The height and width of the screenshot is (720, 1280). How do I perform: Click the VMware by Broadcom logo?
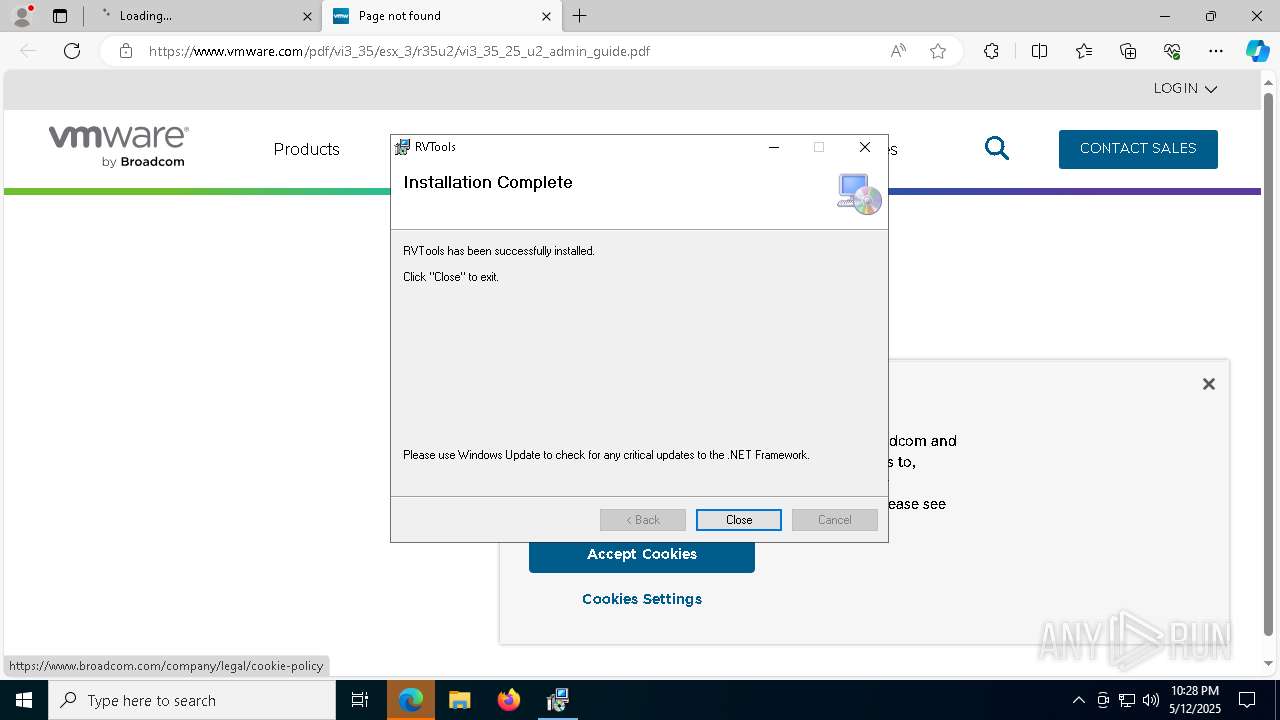(119, 146)
